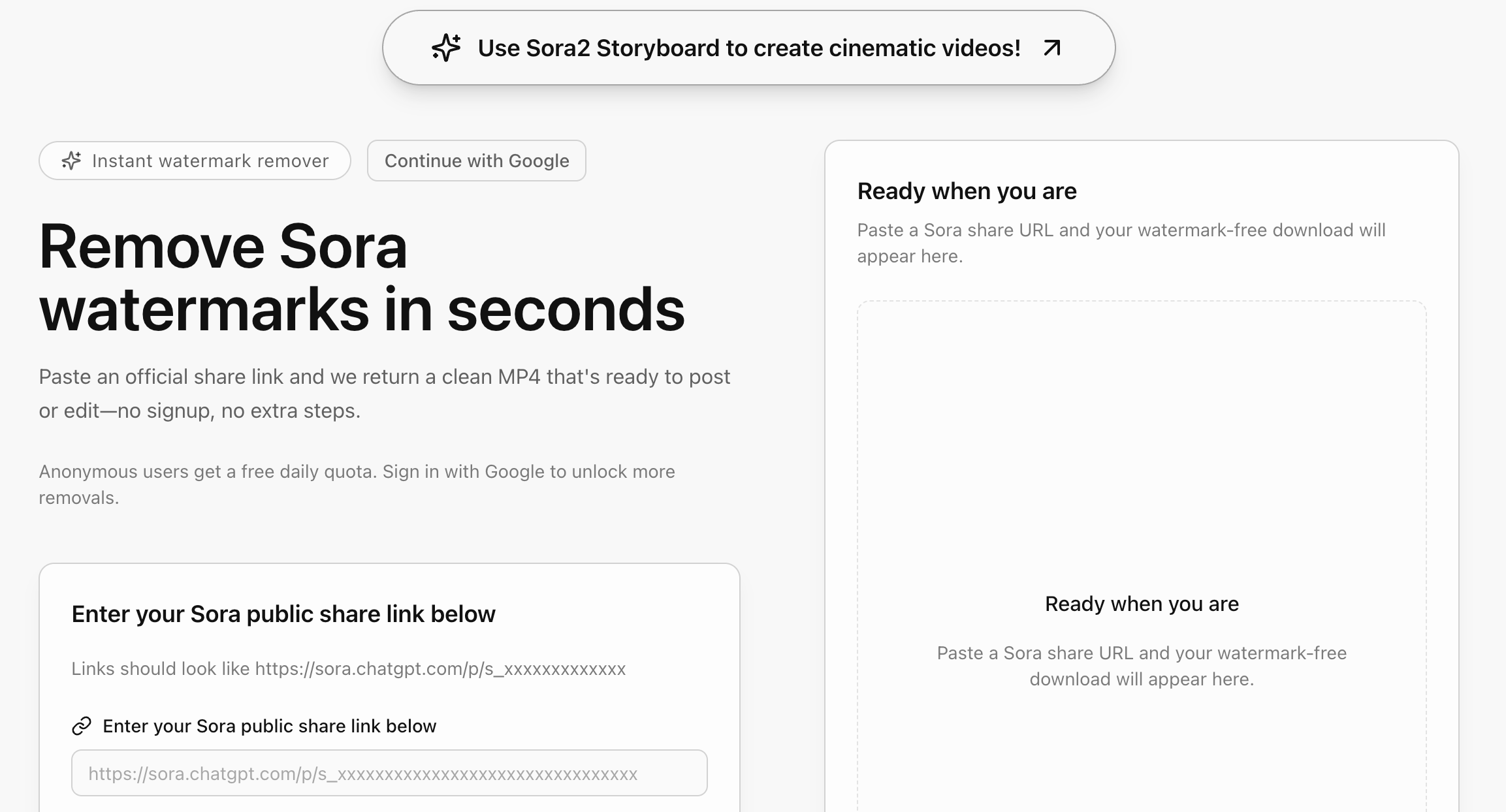1506x812 pixels.
Task: Click the input label 'Enter your Sora public share link below'
Action: [269, 726]
